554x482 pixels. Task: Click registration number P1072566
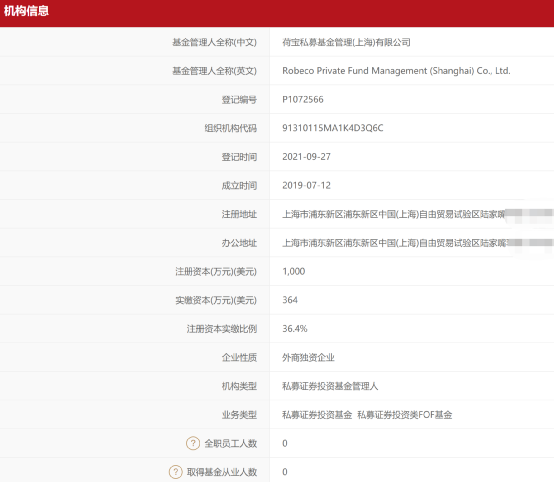pos(303,100)
